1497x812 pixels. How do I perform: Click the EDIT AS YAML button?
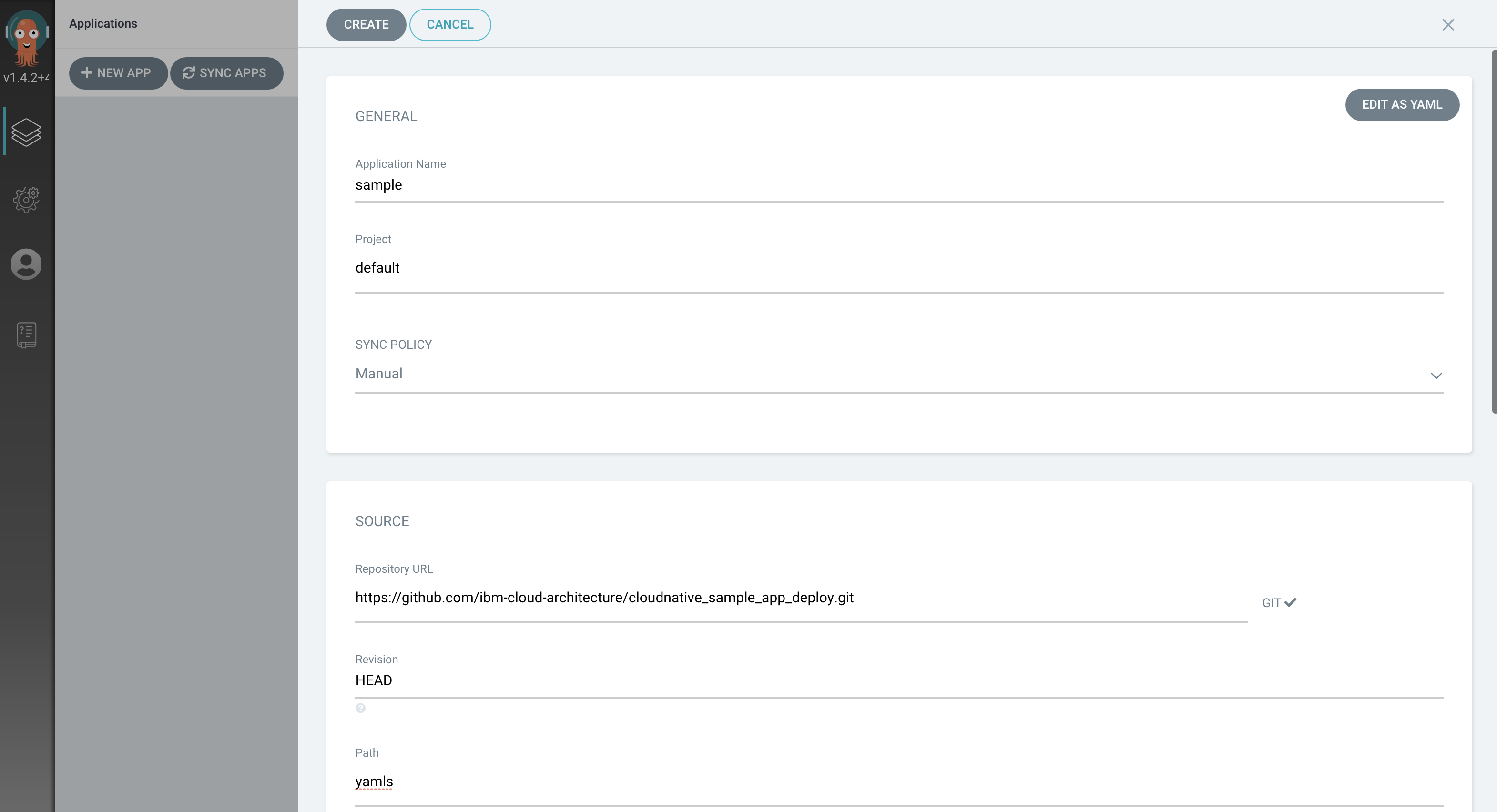pyautogui.click(x=1402, y=105)
